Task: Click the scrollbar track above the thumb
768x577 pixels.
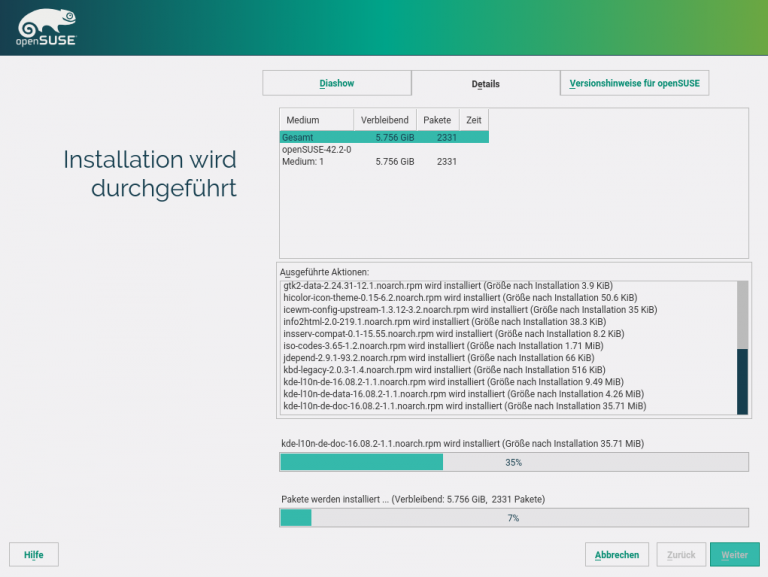Action: pyautogui.click(x=742, y=315)
